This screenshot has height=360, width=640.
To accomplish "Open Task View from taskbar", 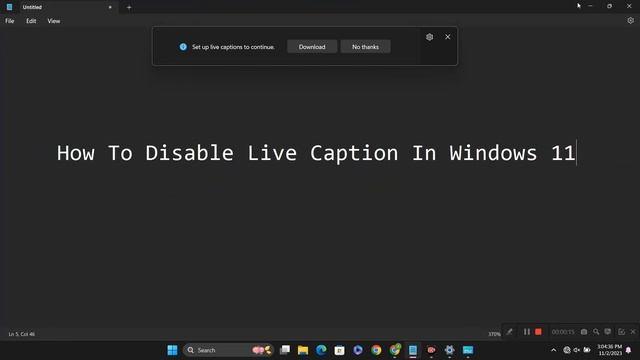I will tap(284, 350).
